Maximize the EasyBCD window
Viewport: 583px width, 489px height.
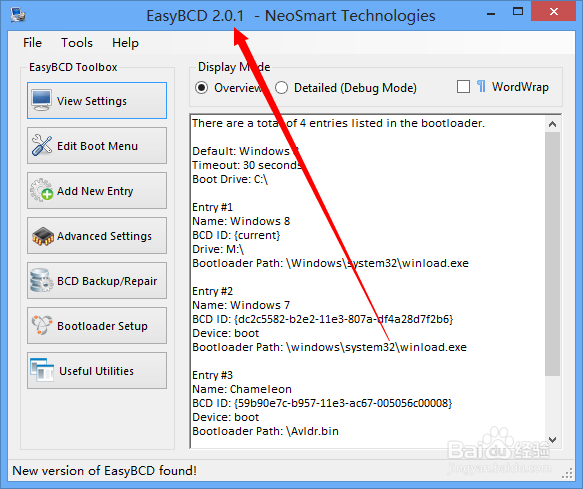pyautogui.click(x=518, y=12)
